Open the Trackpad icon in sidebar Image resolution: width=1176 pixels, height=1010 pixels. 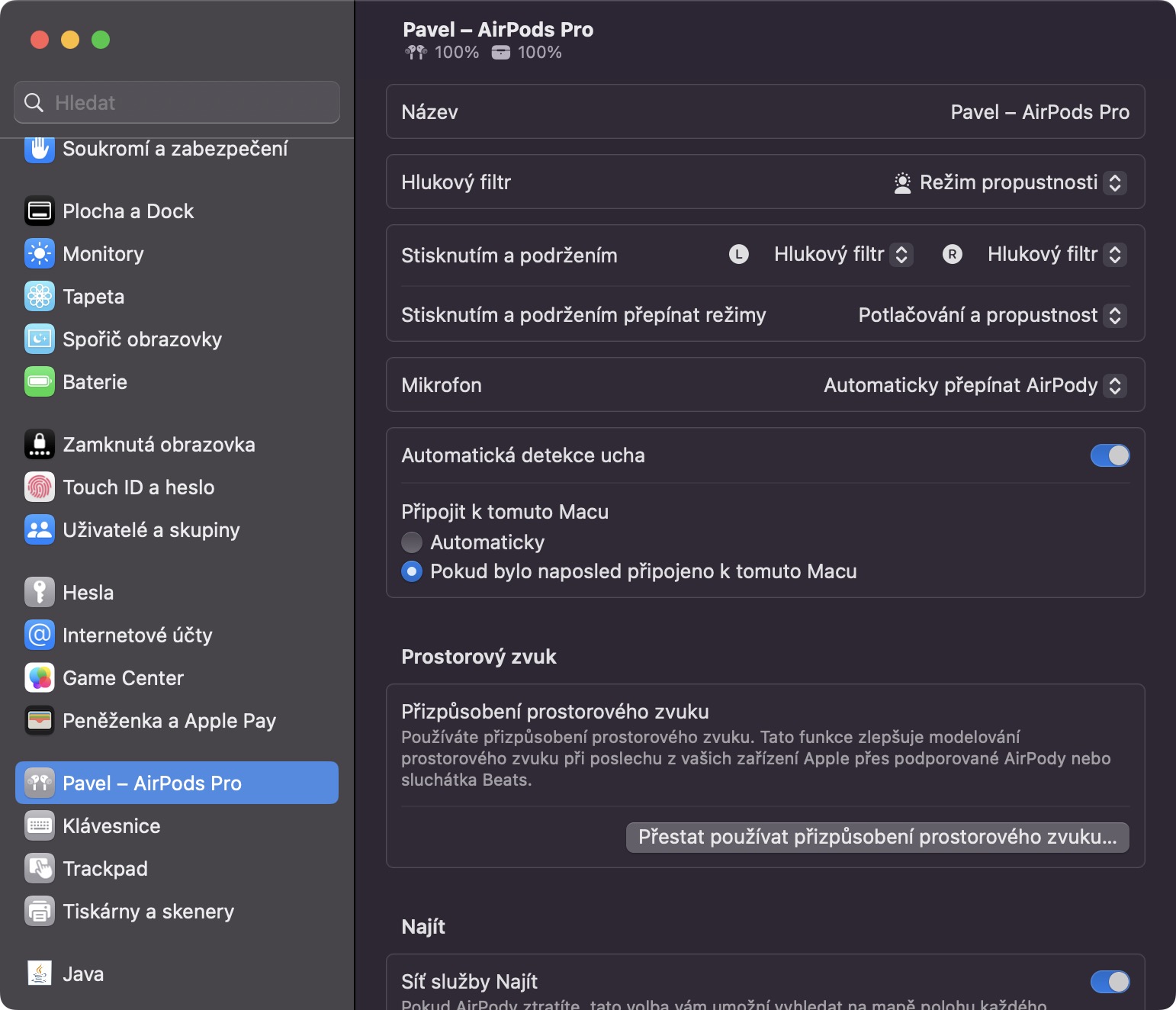click(40, 869)
